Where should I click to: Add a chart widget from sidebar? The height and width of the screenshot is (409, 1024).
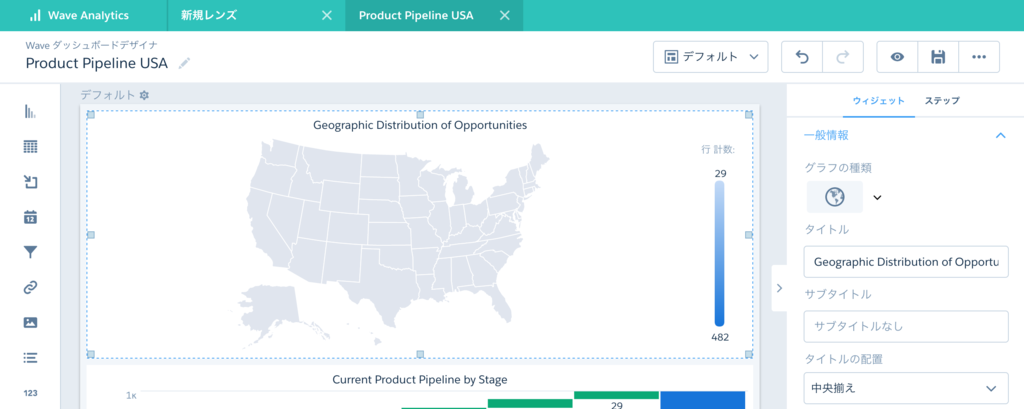click(x=30, y=112)
